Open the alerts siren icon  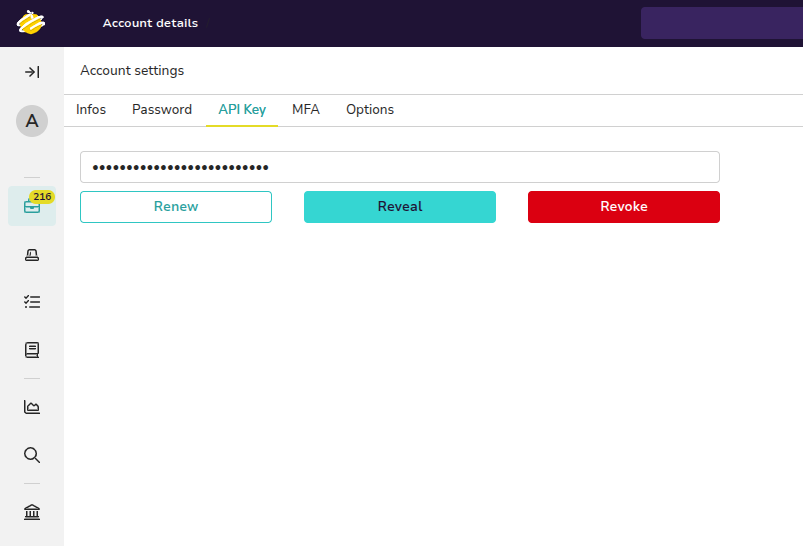(x=32, y=255)
